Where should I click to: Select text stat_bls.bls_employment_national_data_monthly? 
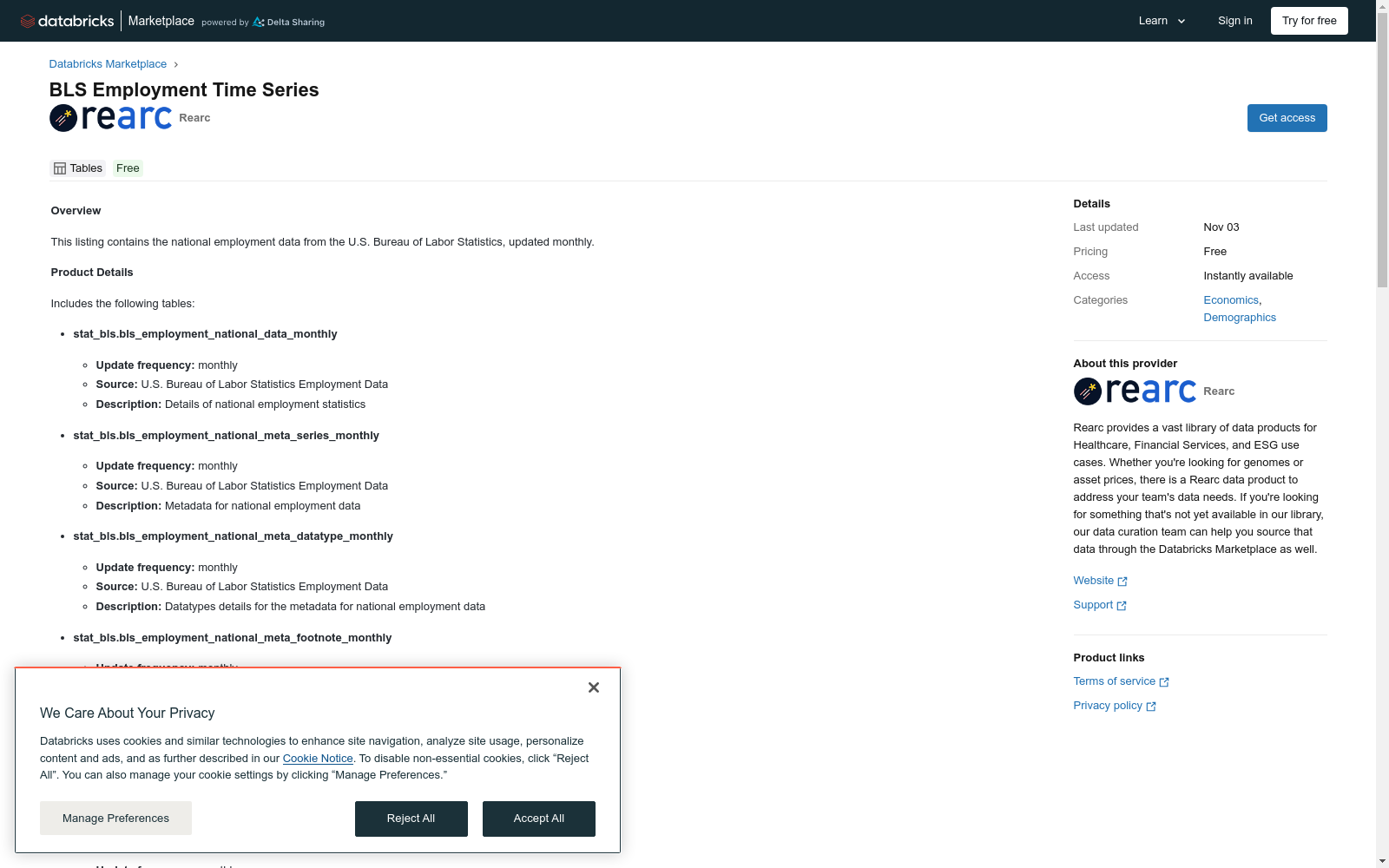pos(205,334)
